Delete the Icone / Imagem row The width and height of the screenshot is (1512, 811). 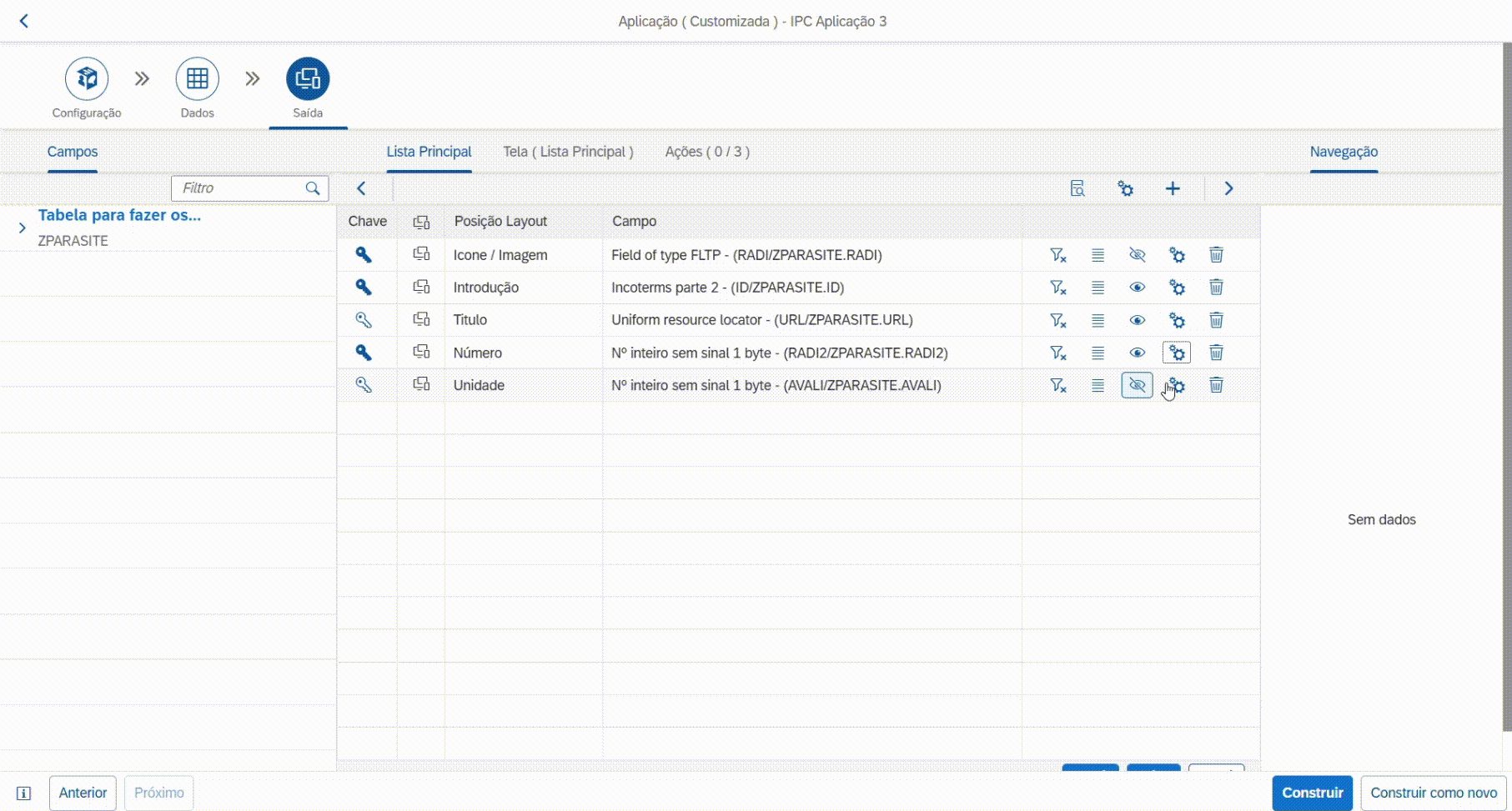pos(1216,255)
